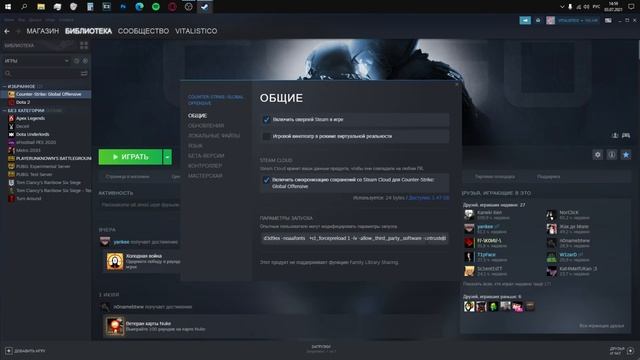Click the Cold War achievement icon in activity

115,261
